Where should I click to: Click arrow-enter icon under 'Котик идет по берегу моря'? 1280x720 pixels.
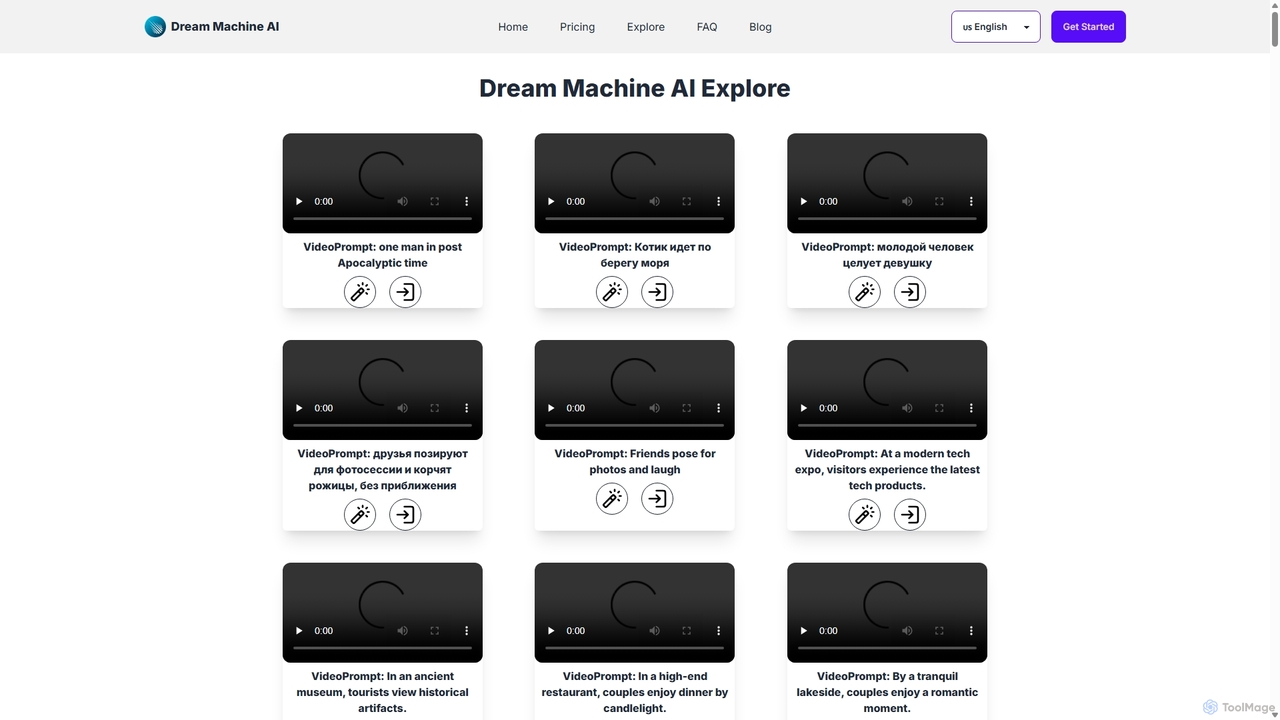click(x=657, y=292)
